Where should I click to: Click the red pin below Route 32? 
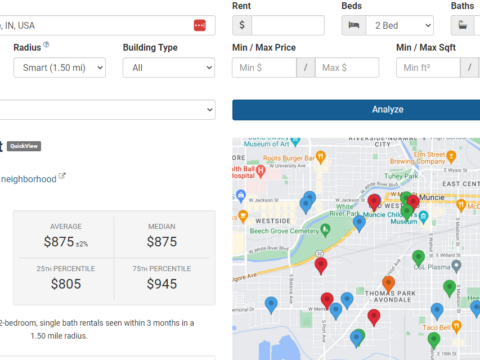click(x=321, y=265)
